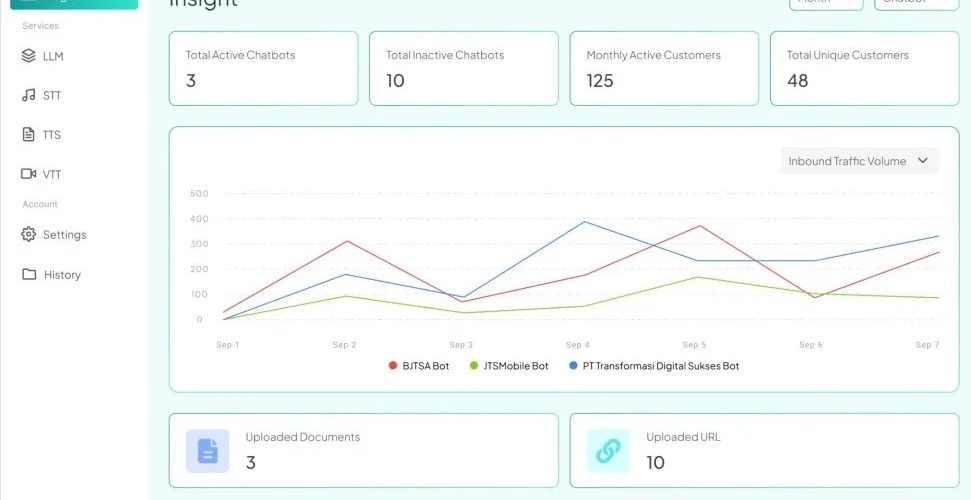The width and height of the screenshot is (971, 500).
Task: Click the Monthly Active Customers card
Action: [664, 68]
